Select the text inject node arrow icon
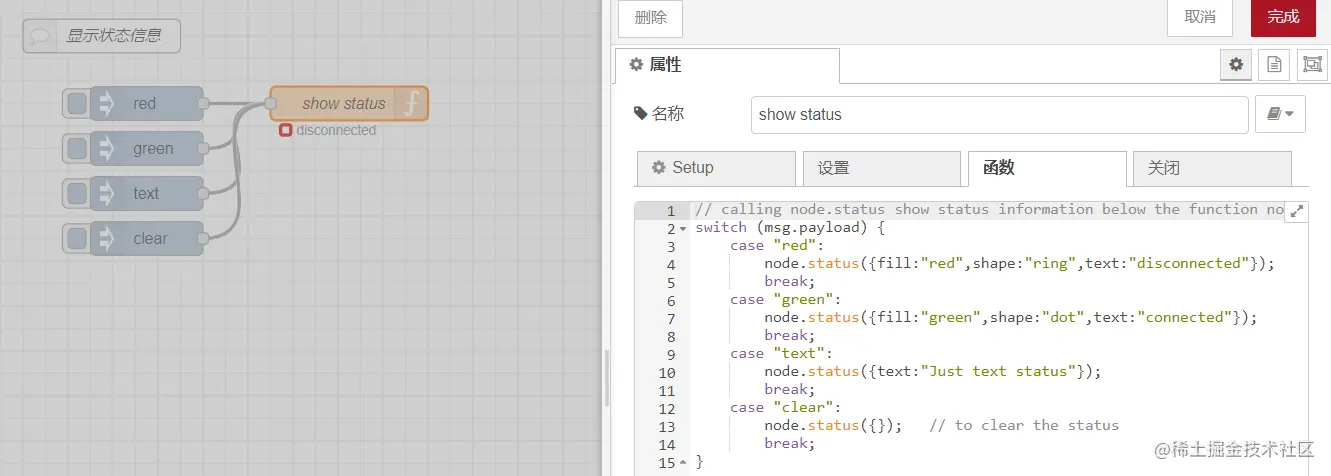This screenshot has width=1331, height=476. pyautogui.click(x=105, y=193)
